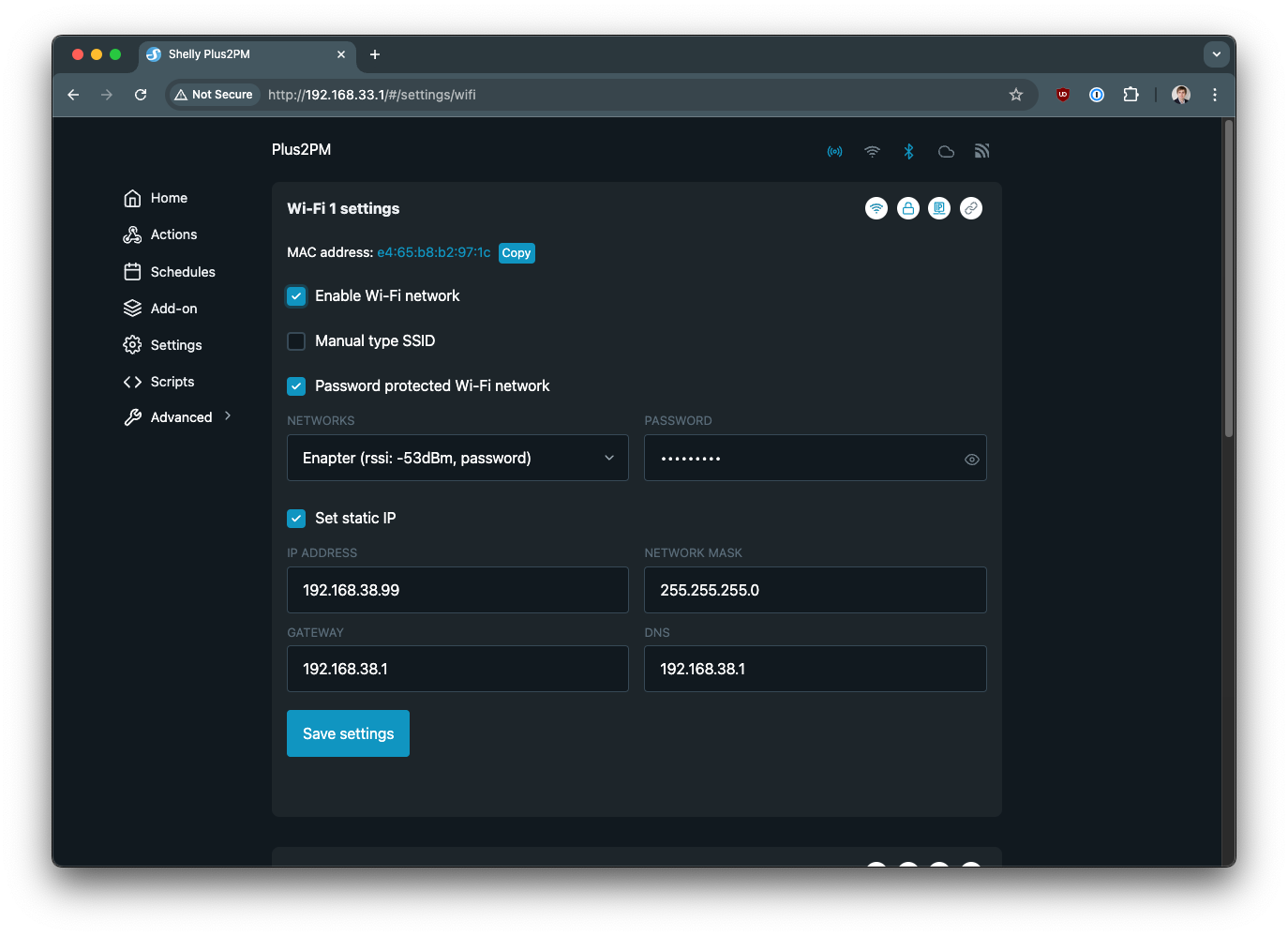
Task: Close the Shelly Plus2PM tab
Action: tap(341, 54)
